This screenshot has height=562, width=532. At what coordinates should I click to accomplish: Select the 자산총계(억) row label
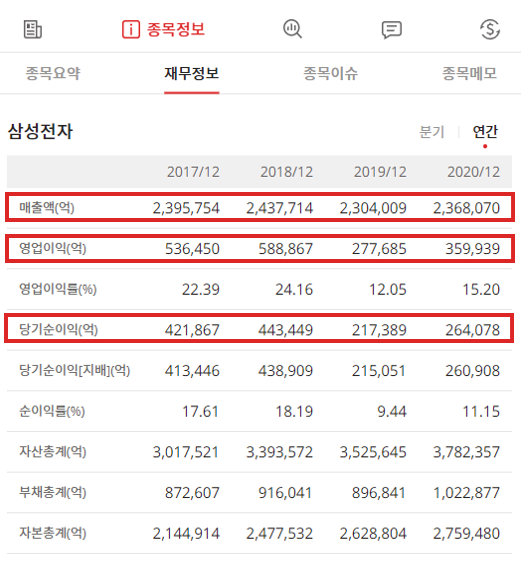53,452
